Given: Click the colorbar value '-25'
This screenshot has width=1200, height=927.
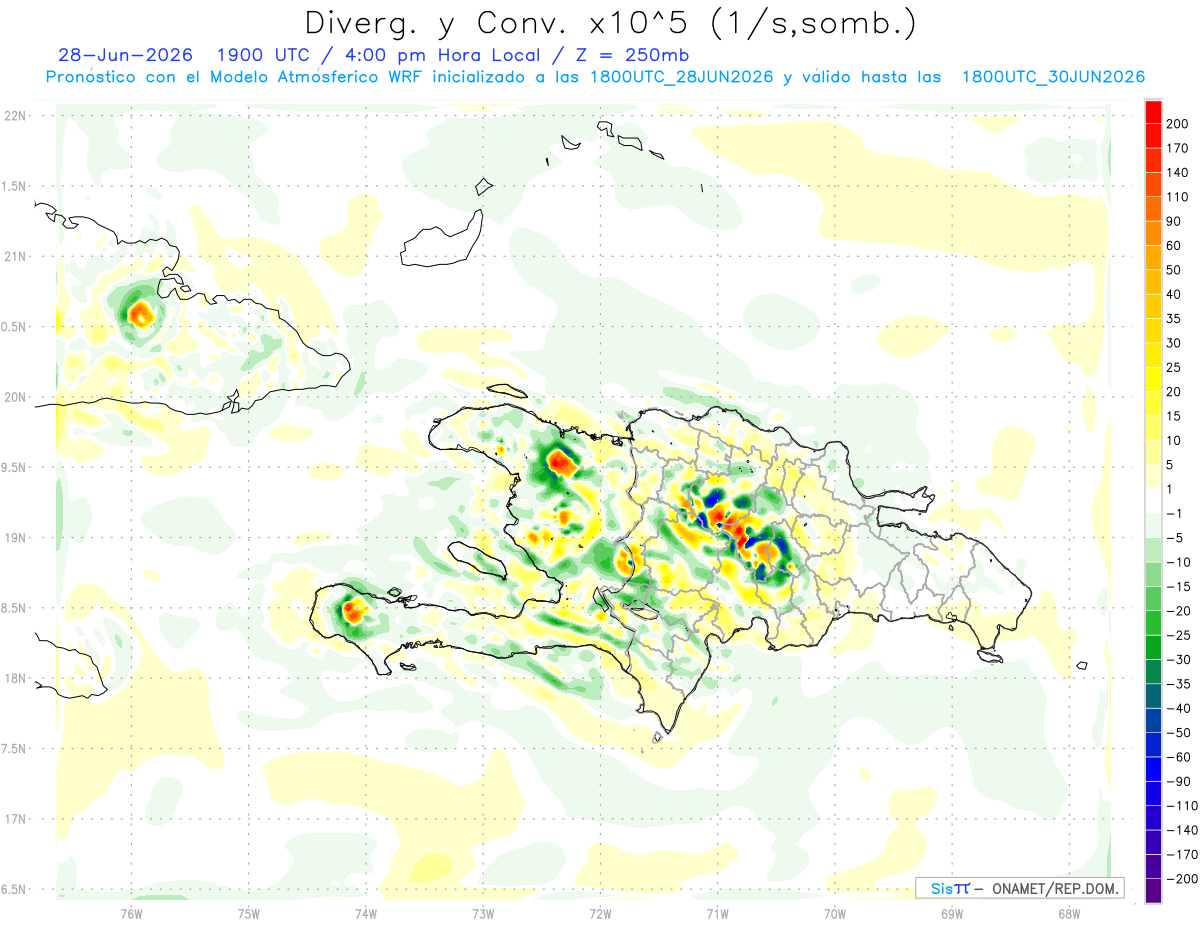Looking at the screenshot, I should (1178, 635).
